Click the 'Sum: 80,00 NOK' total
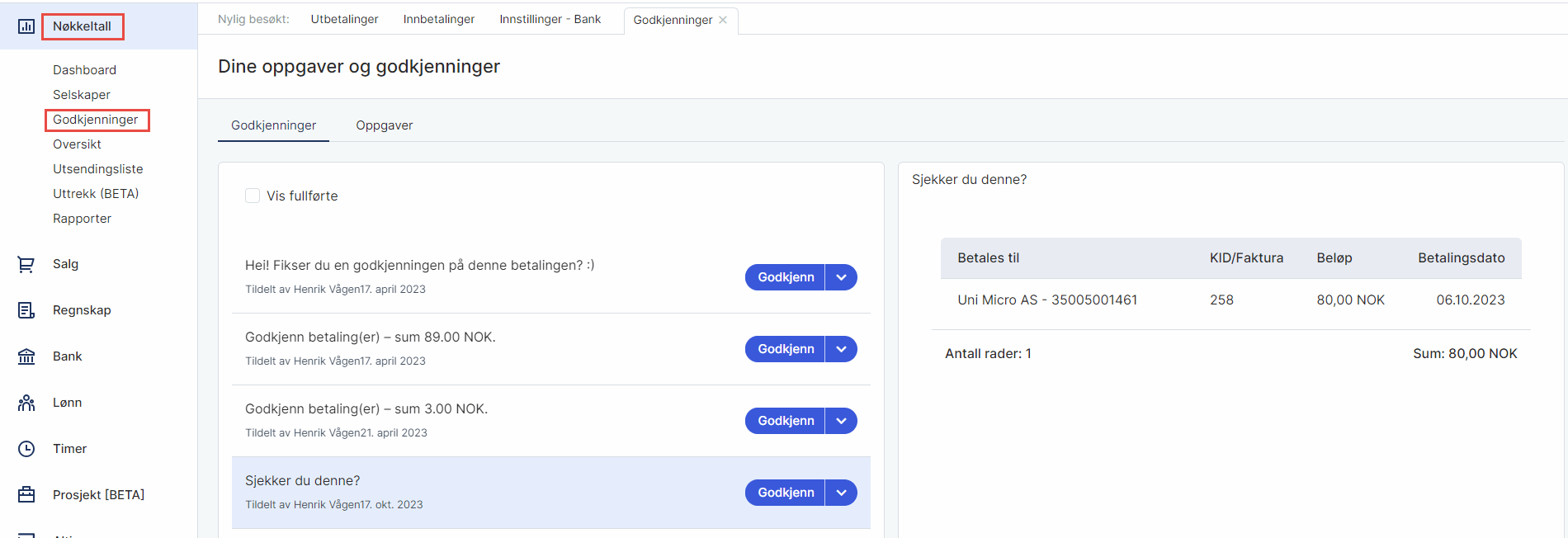The height and width of the screenshot is (538, 1568). point(1465,354)
